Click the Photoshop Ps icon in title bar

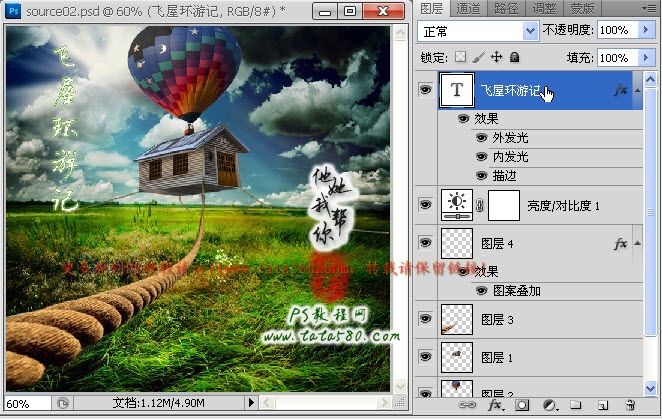point(13,11)
